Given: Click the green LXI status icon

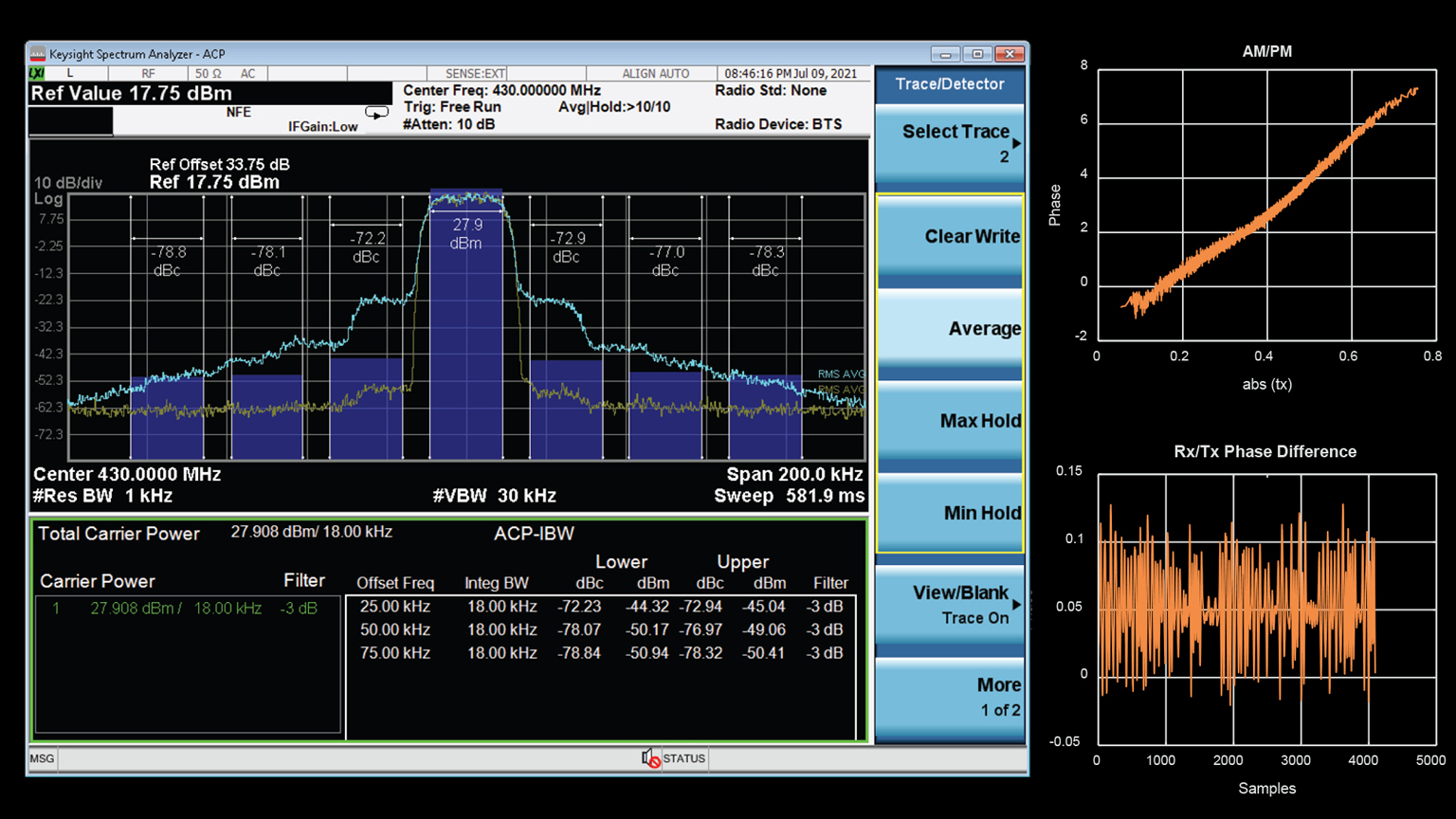Looking at the screenshot, I should (37, 73).
